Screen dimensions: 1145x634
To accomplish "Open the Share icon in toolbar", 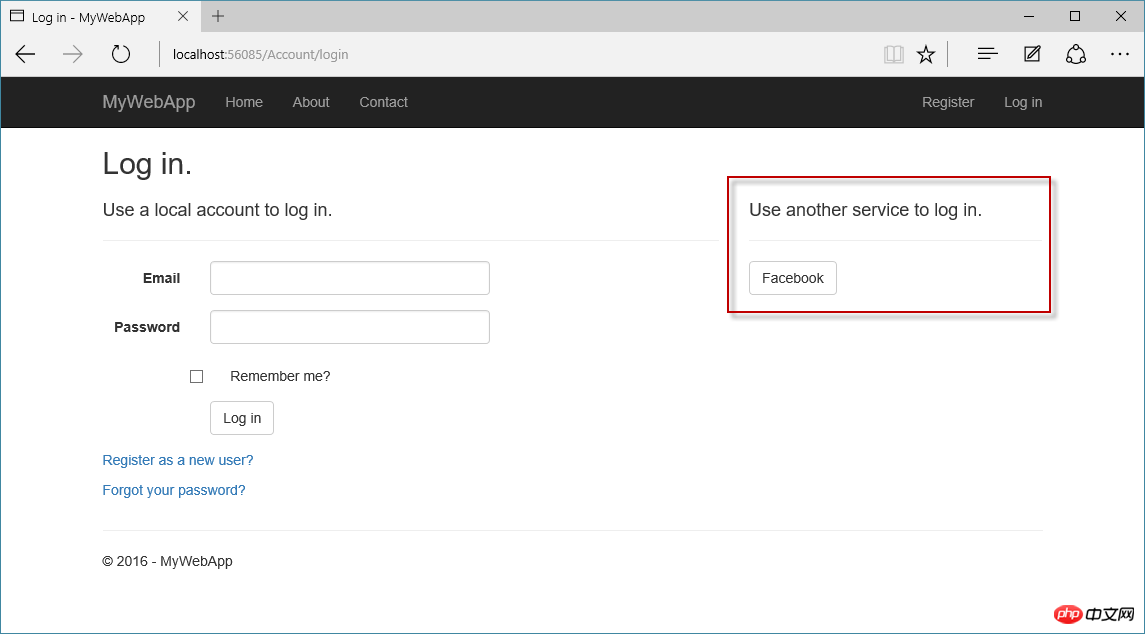I will (x=1076, y=54).
